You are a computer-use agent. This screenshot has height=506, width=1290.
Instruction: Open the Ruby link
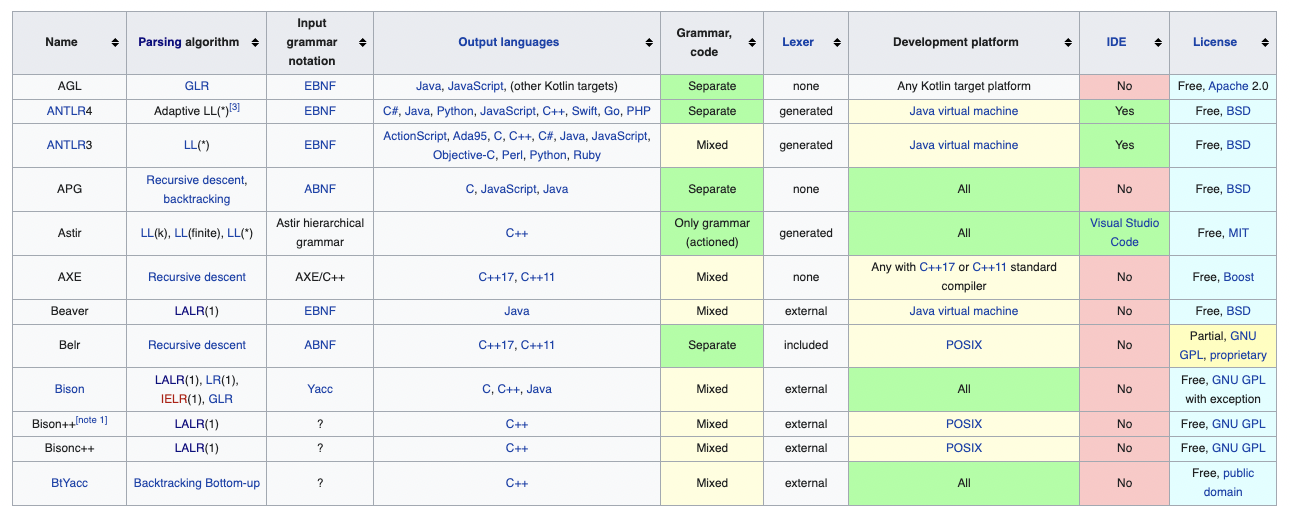point(587,155)
